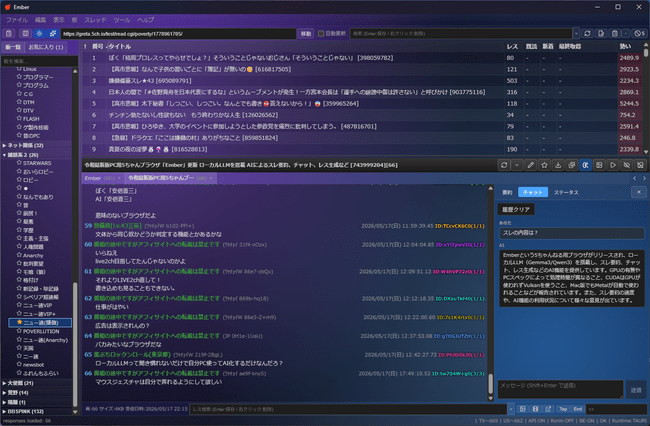Open the thread search history dropdown
Image resolution: width=650 pixels, height=426 pixels.
576,34
